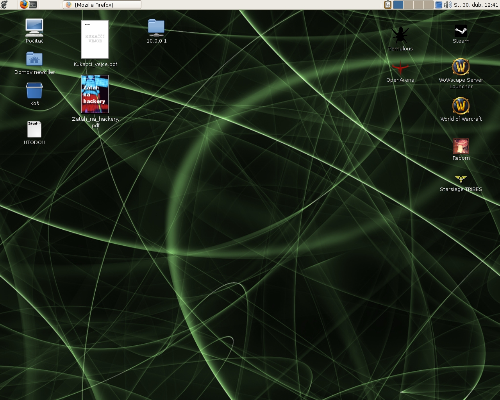This screenshot has height=400, width=500.
Task: Launch Firefox from the top panel
Action: pyautogui.click(x=24, y=4)
